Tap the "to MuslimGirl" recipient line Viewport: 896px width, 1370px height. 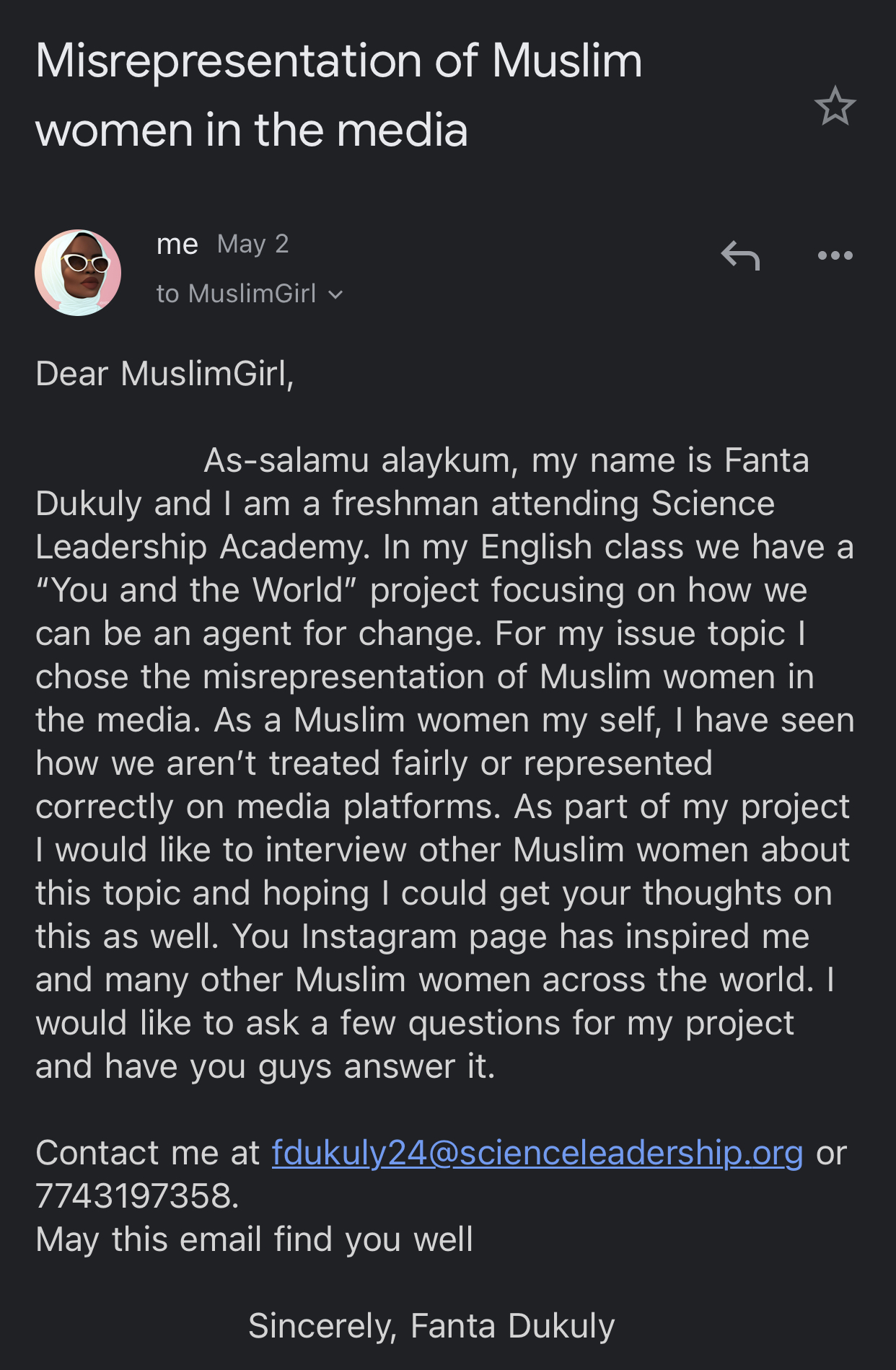tap(236, 294)
